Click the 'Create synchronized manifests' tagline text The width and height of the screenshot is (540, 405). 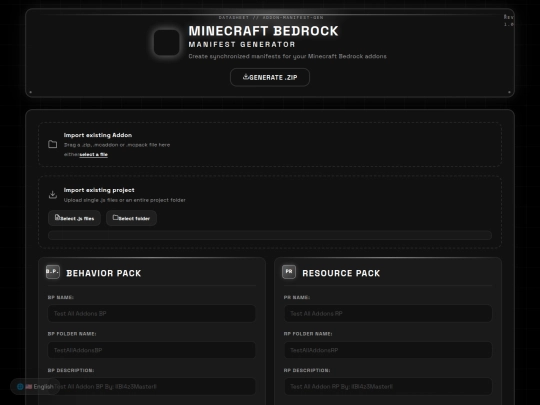coord(288,56)
